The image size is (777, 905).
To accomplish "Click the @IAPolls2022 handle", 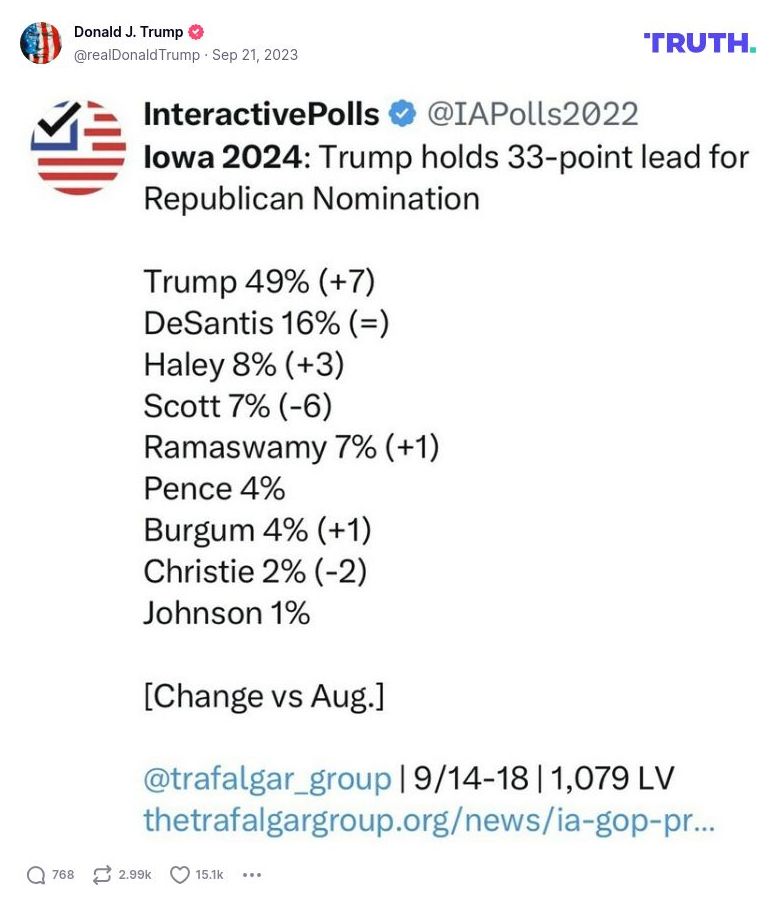I will click(x=533, y=114).
